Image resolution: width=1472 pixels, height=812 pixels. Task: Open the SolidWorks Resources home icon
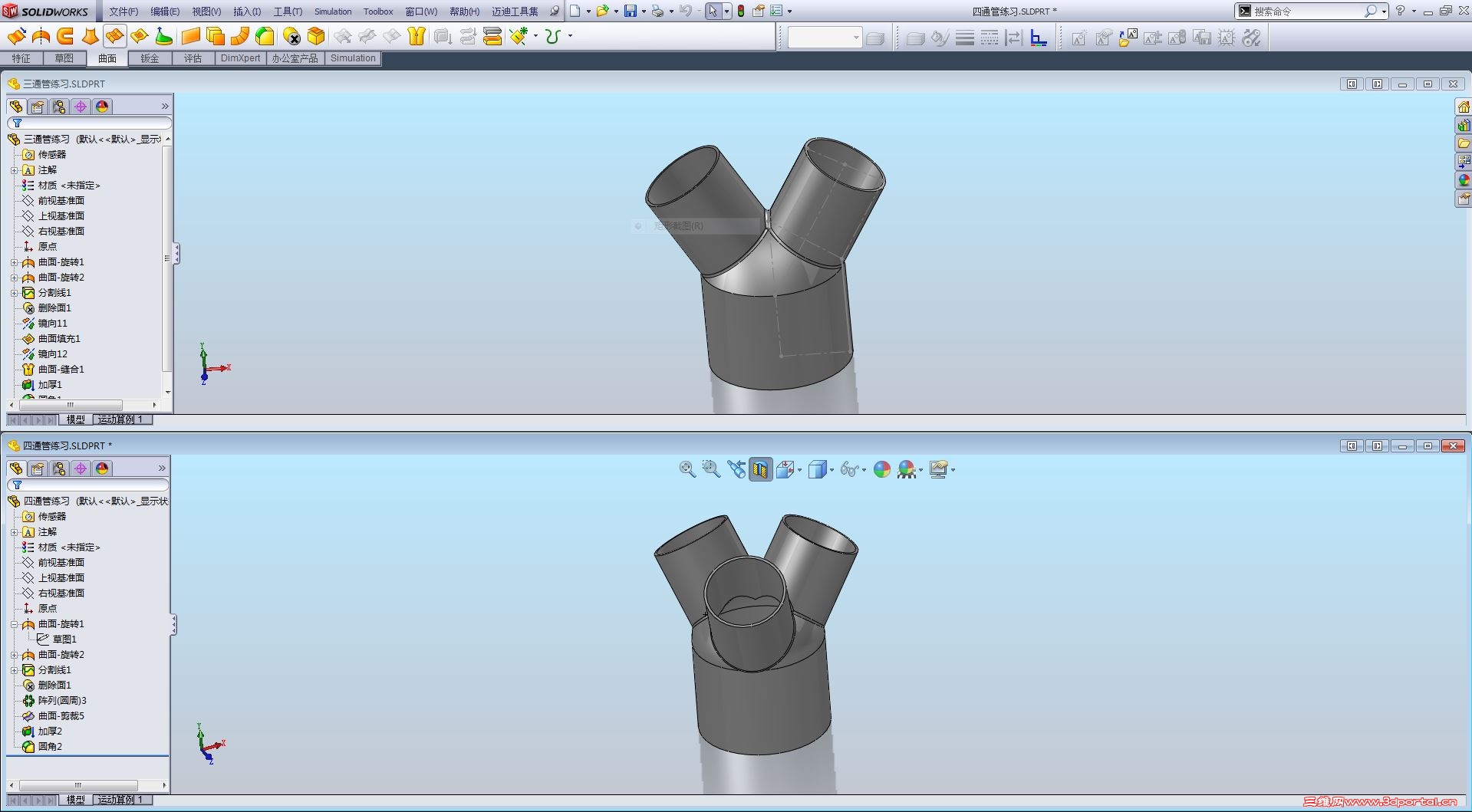click(1464, 107)
